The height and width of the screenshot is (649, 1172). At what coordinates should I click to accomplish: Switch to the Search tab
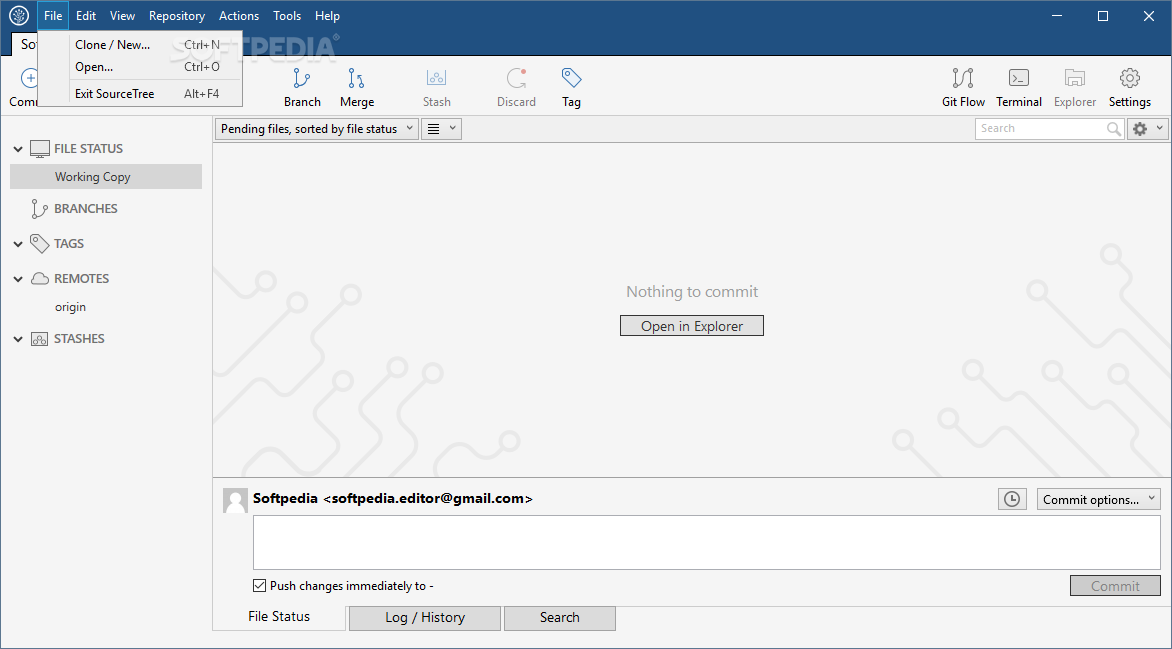click(560, 618)
